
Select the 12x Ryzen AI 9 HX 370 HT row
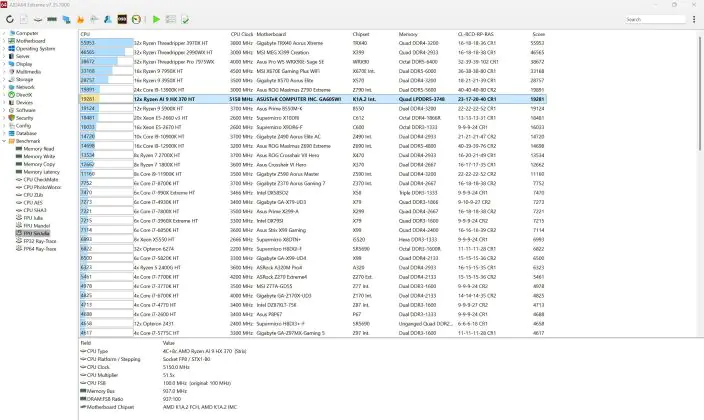point(313,99)
